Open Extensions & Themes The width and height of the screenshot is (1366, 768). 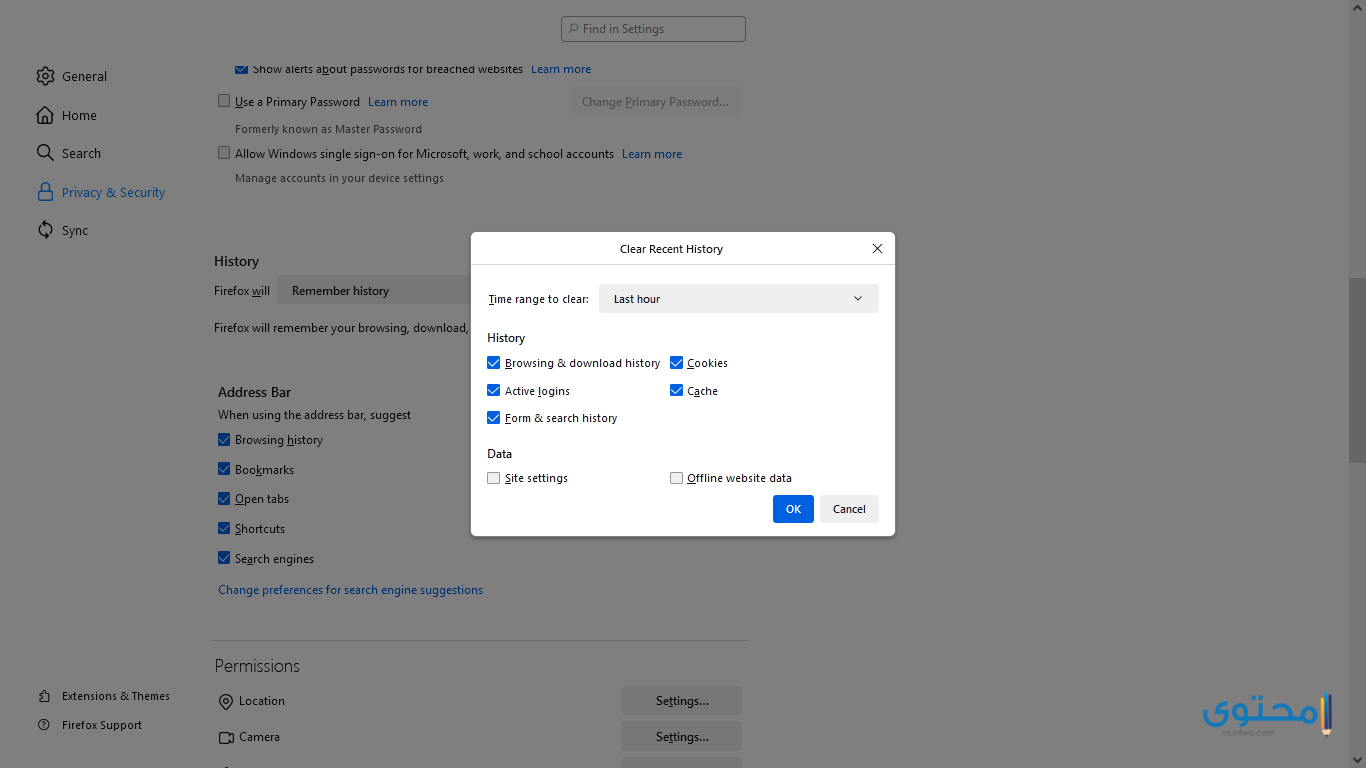tap(104, 696)
